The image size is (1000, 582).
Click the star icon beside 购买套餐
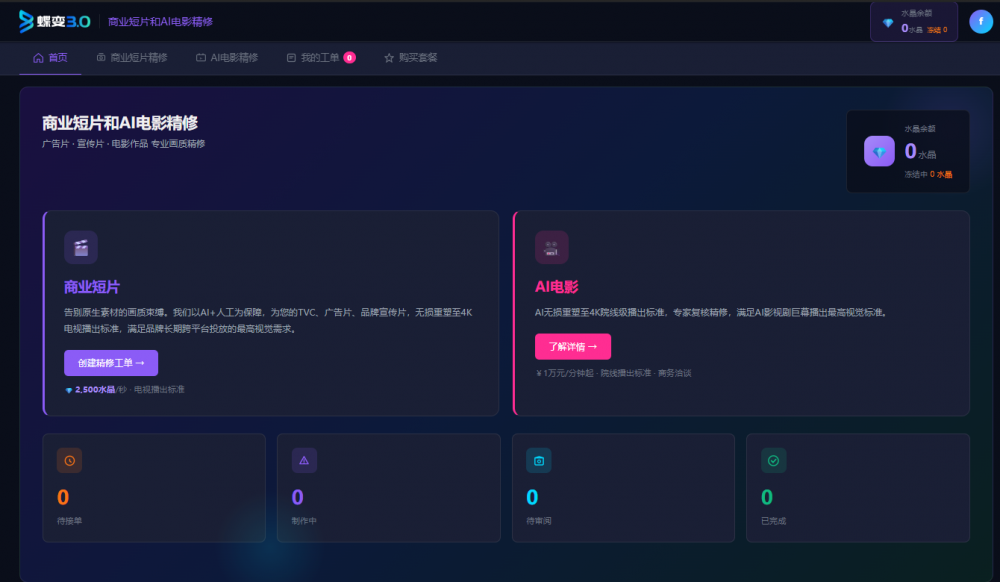[389, 58]
